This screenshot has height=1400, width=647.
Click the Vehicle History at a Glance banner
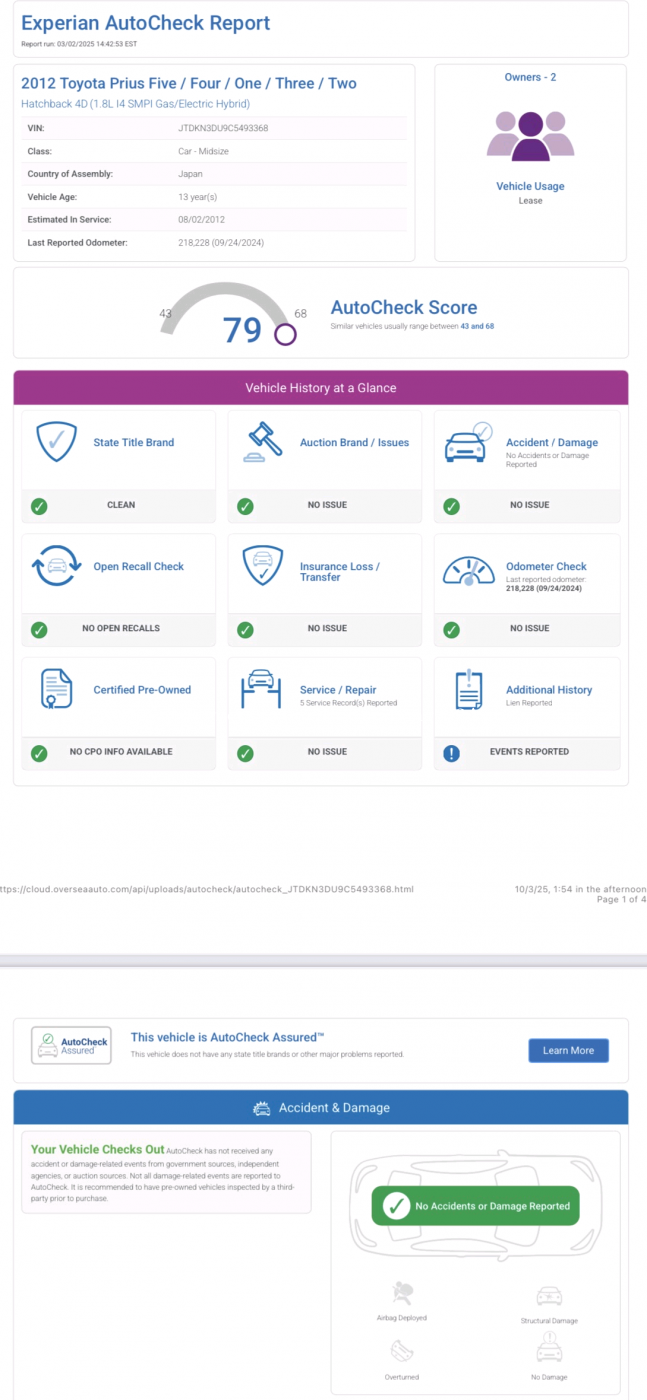coord(321,388)
